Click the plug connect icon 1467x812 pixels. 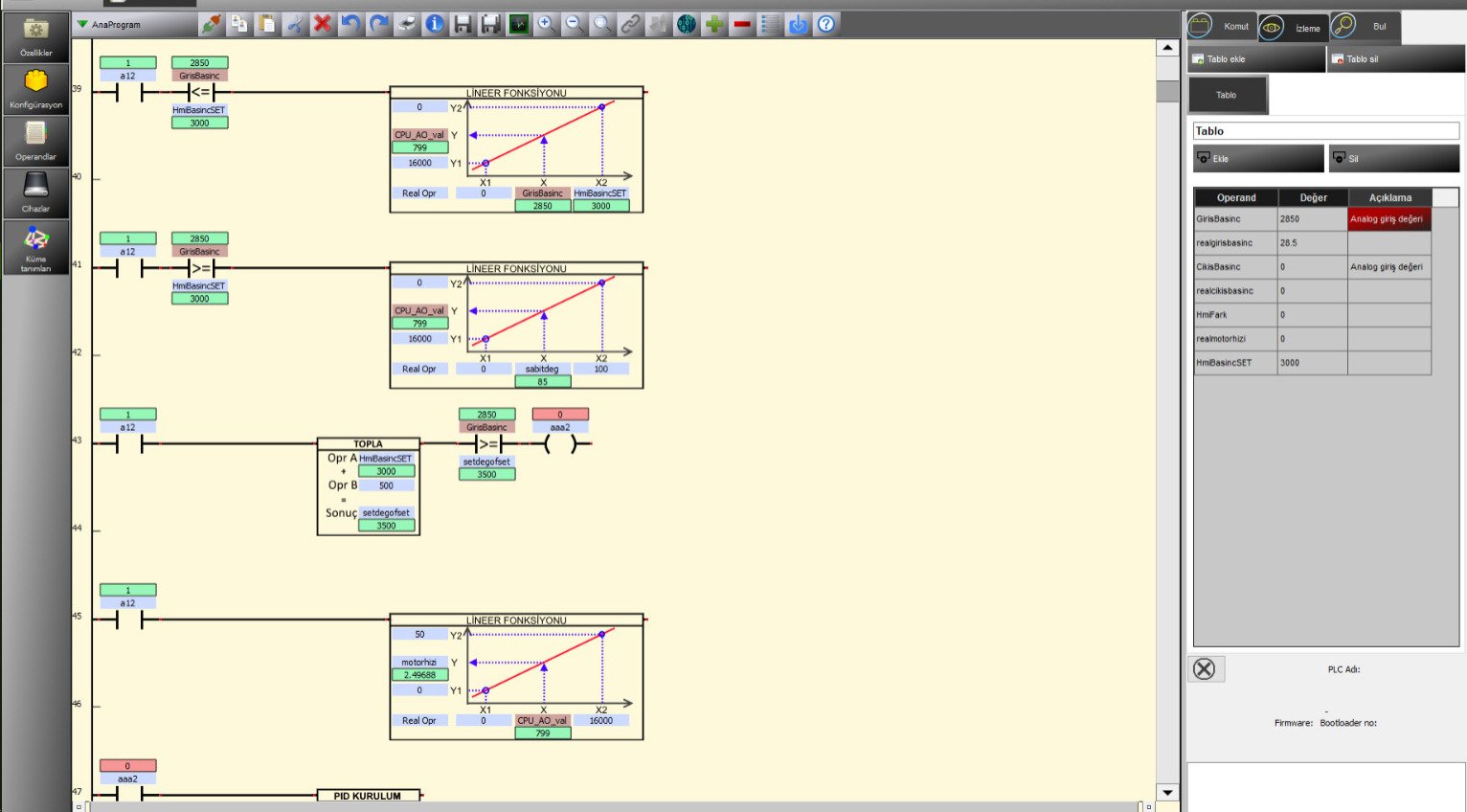coord(212,24)
